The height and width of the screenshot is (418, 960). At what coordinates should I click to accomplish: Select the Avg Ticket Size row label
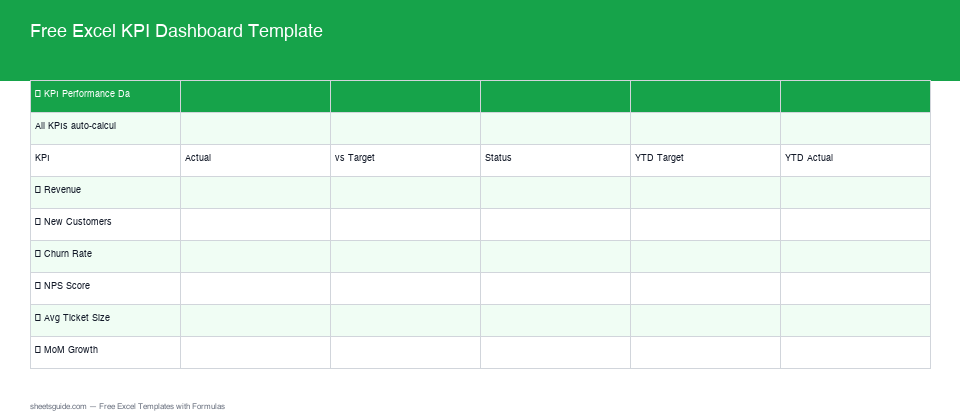77,318
